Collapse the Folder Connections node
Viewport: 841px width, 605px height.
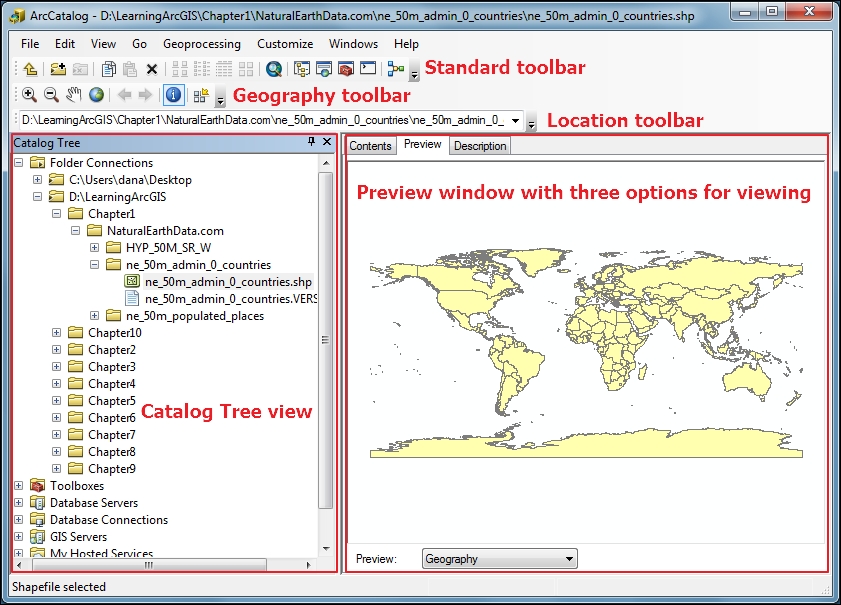19,163
